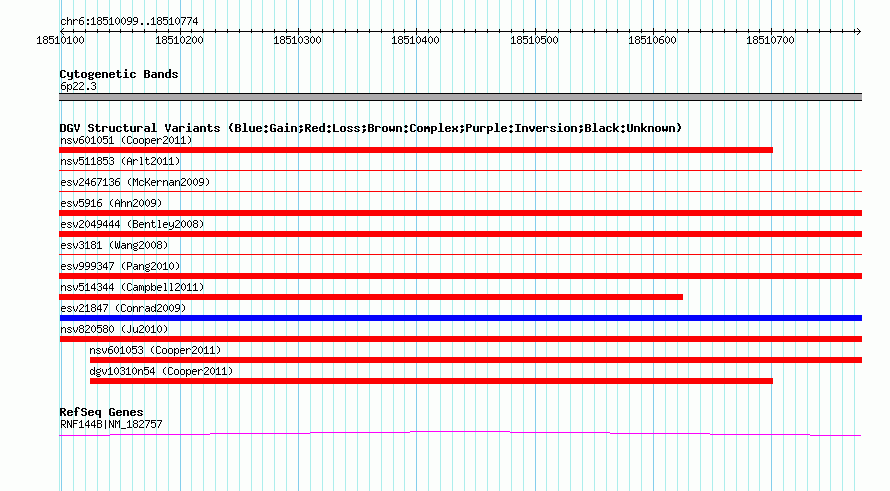Click ruler position label 18510100
This screenshot has width=890, height=491.
click(x=60, y=40)
